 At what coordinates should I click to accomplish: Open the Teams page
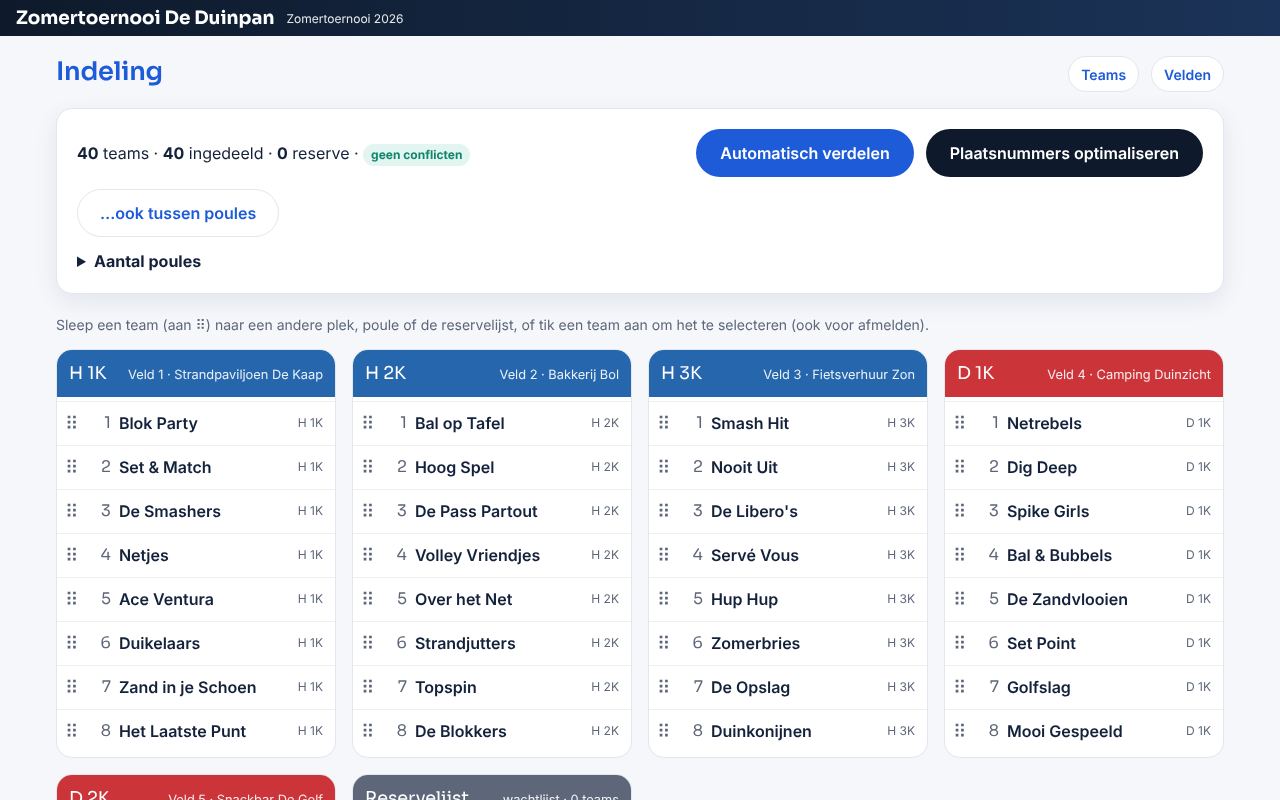(1103, 75)
